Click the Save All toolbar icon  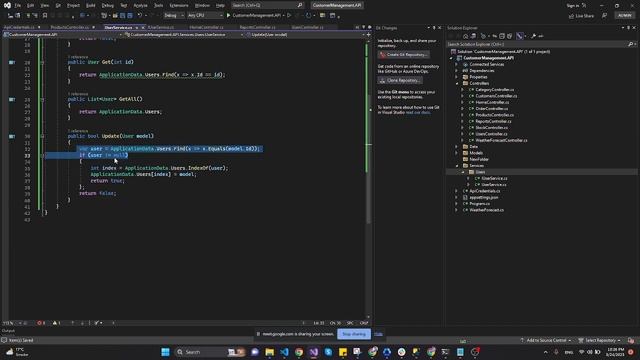(x=130, y=16)
